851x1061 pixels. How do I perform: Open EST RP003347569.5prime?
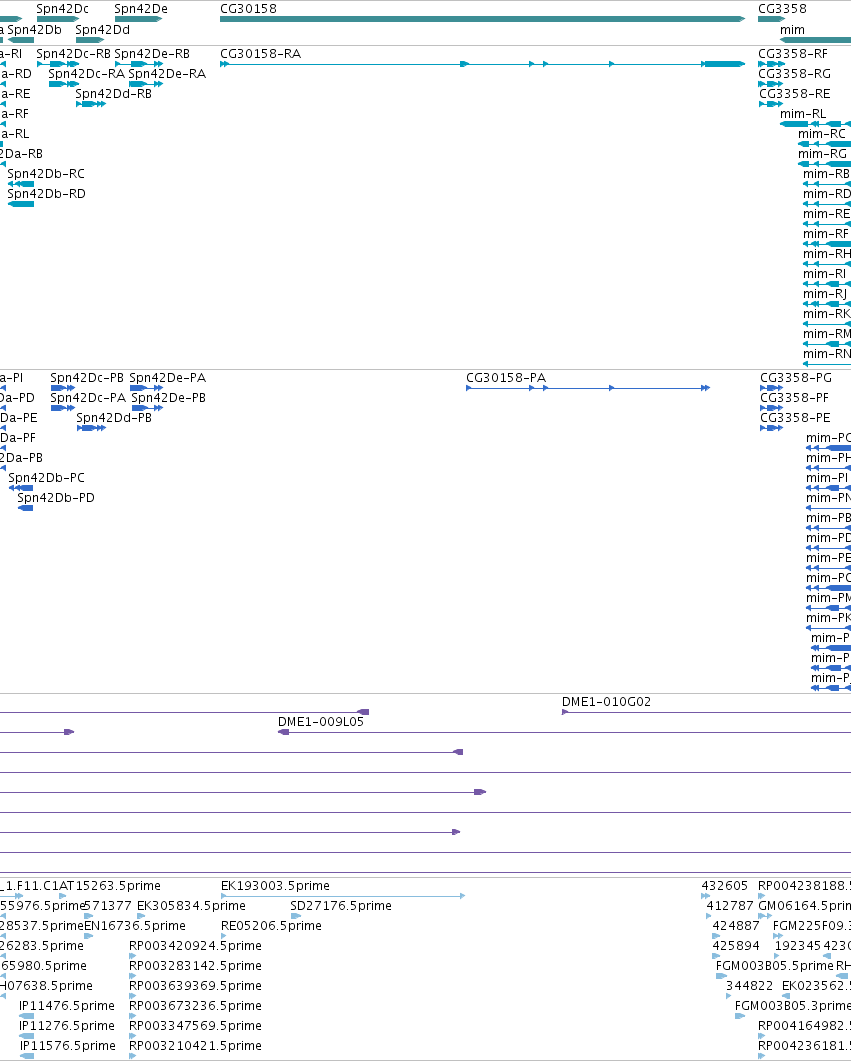[x=196, y=1026]
